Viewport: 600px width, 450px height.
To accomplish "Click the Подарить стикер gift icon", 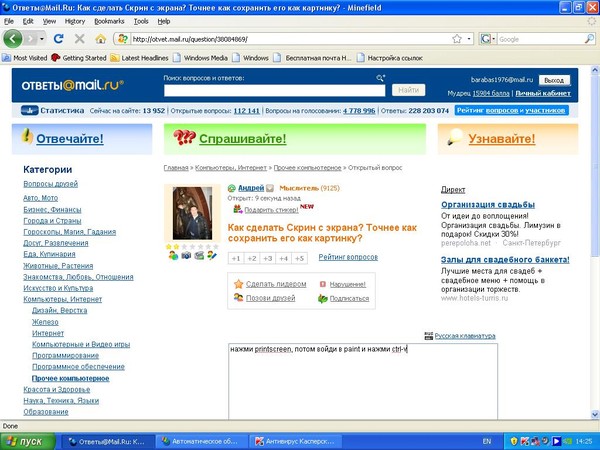I will [x=238, y=209].
